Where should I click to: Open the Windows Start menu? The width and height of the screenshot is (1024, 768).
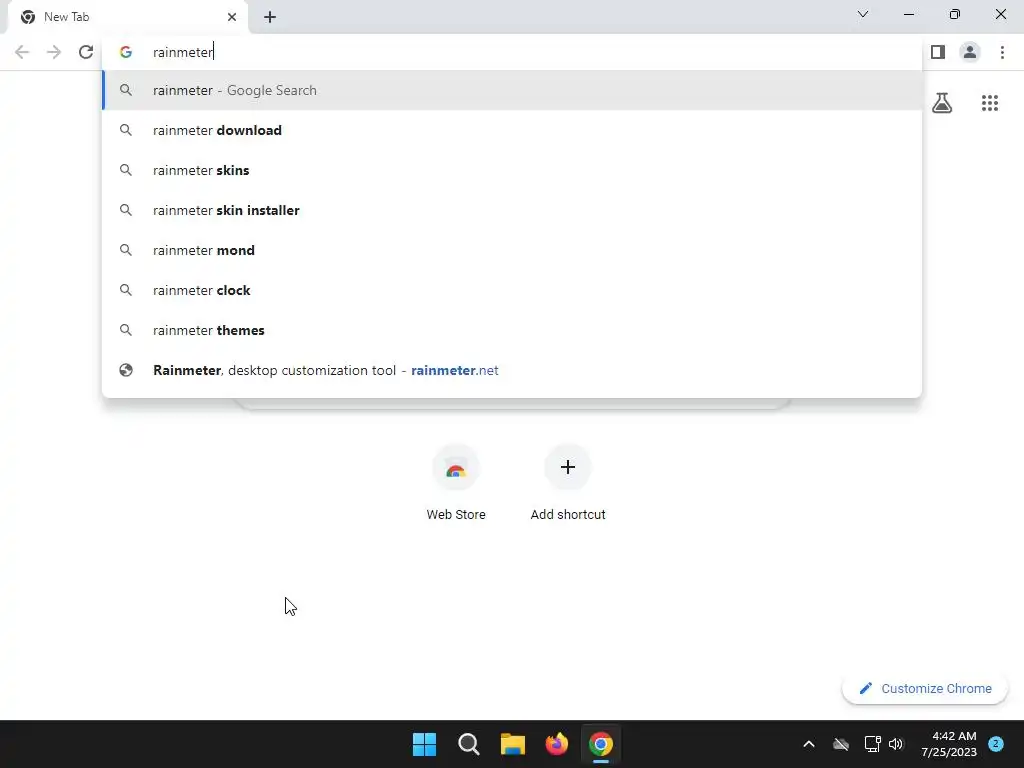tap(424, 744)
